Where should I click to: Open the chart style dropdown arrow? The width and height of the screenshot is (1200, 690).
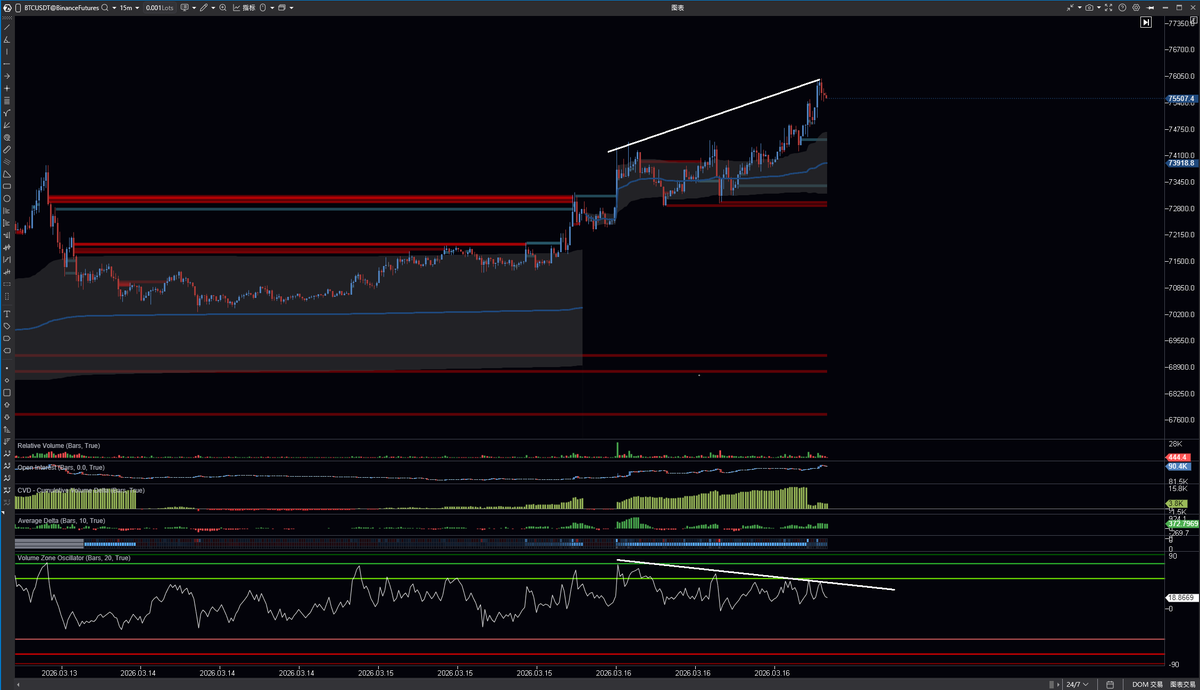click(194, 7)
